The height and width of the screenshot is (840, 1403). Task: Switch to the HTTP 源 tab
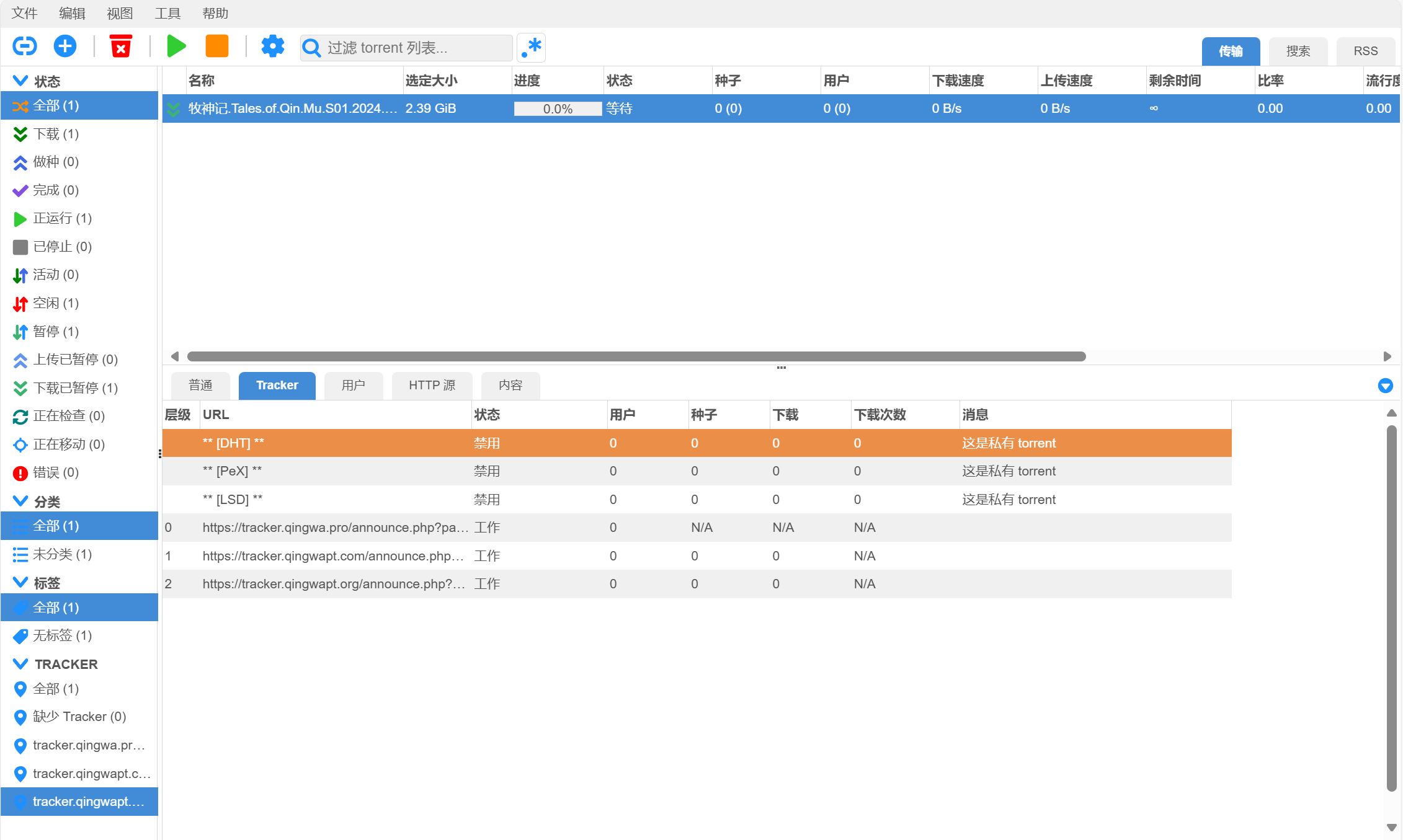pyautogui.click(x=432, y=386)
